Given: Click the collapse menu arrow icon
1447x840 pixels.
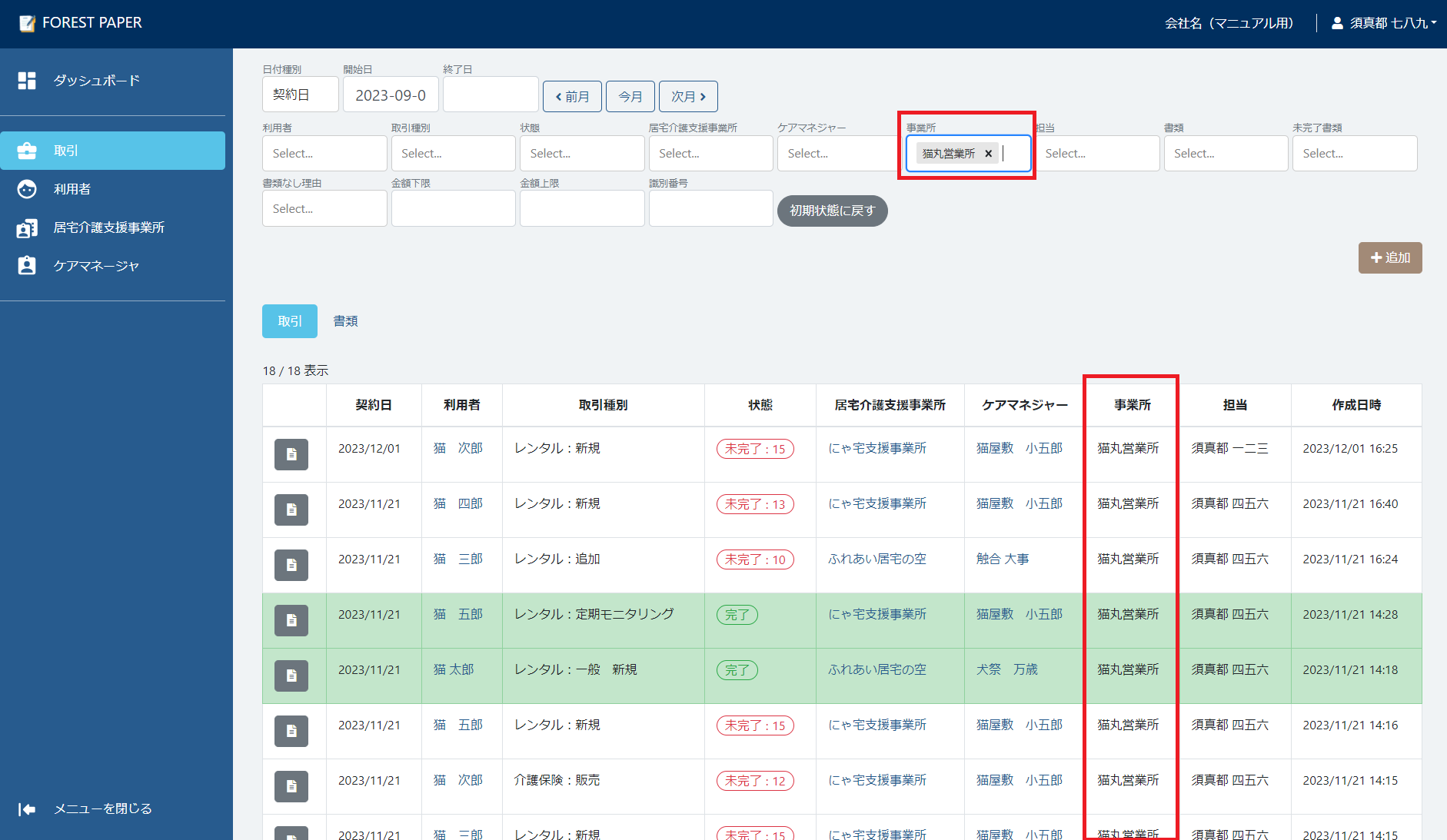Looking at the screenshot, I should tap(27, 808).
